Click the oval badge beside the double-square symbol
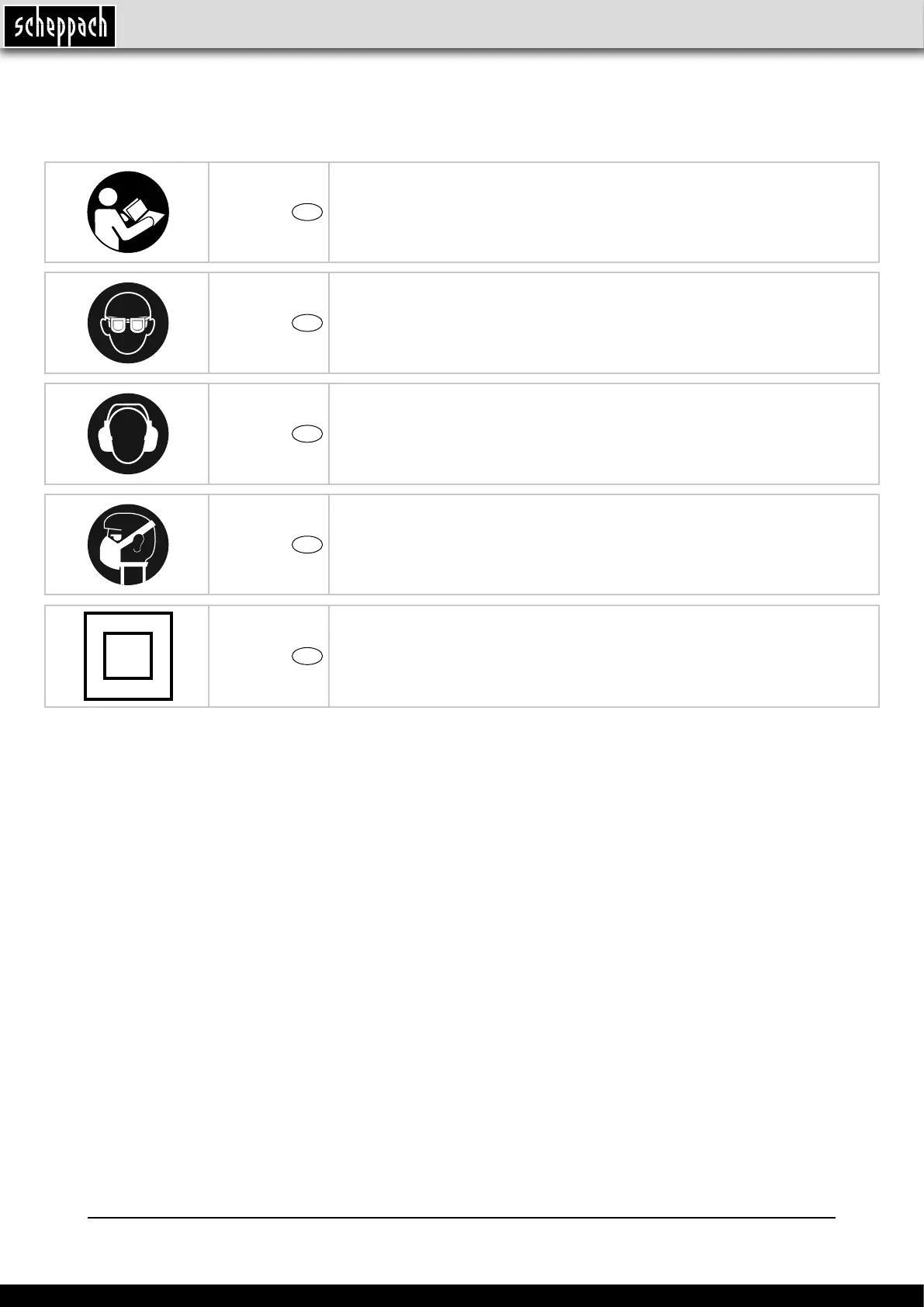The width and height of the screenshot is (924, 1307). coord(307,656)
